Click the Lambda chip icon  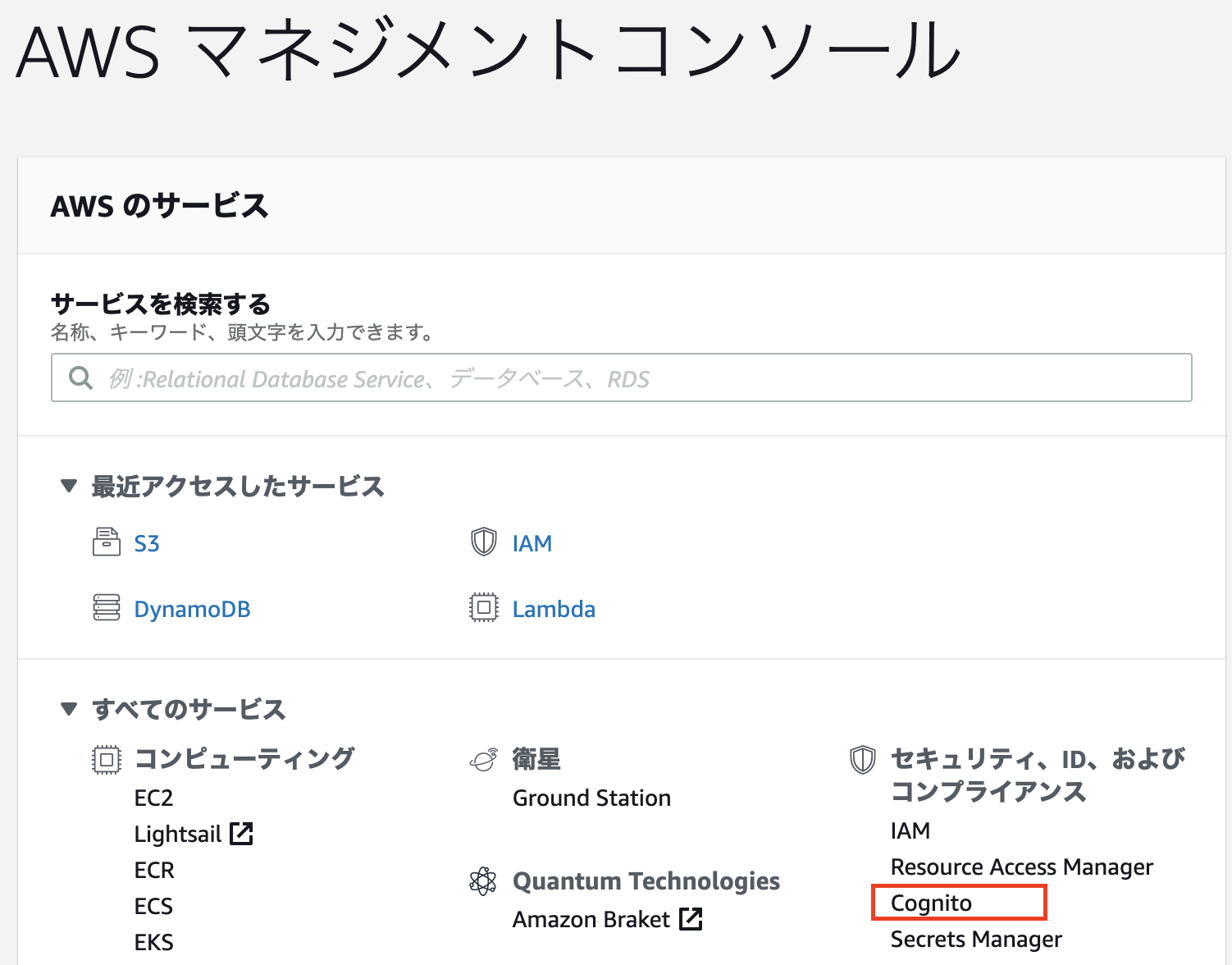[x=484, y=608]
